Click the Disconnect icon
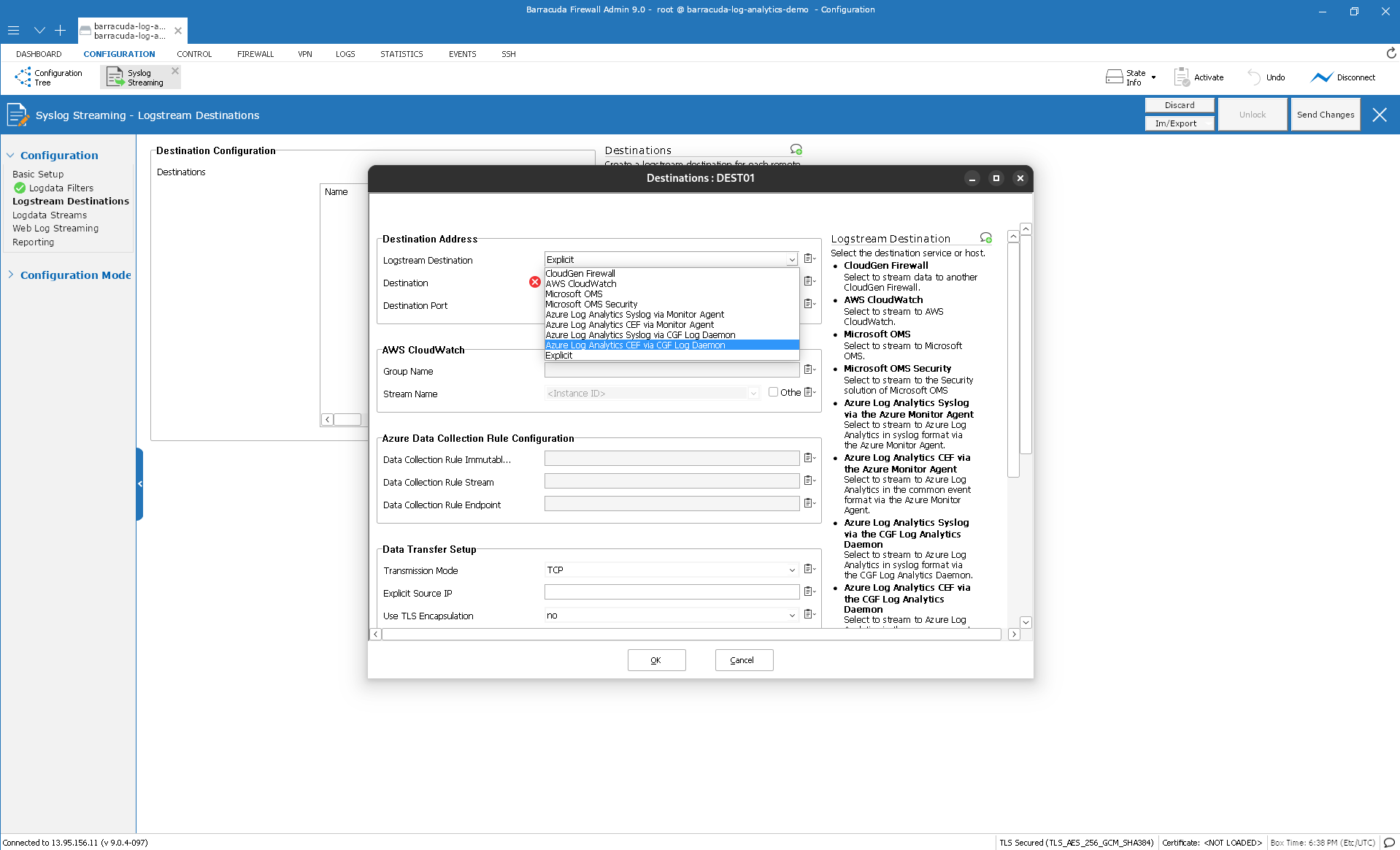The width and height of the screenshot is (1400, 850). 1321,77
